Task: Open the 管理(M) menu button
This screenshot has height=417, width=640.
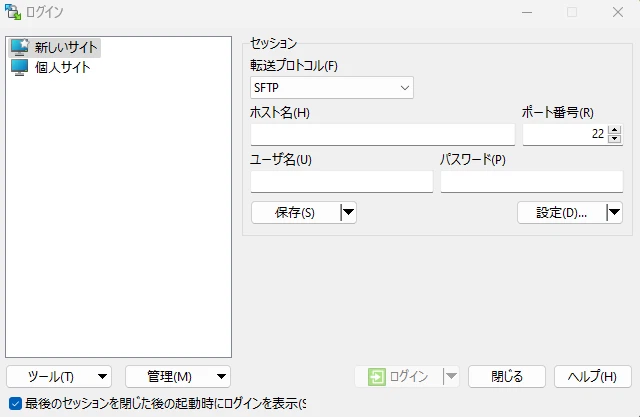Action: pos(178,376)
